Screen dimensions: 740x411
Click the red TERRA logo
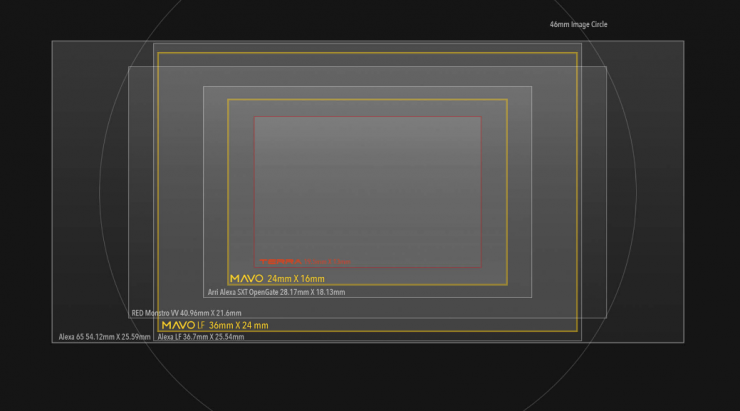coord(279,262)
